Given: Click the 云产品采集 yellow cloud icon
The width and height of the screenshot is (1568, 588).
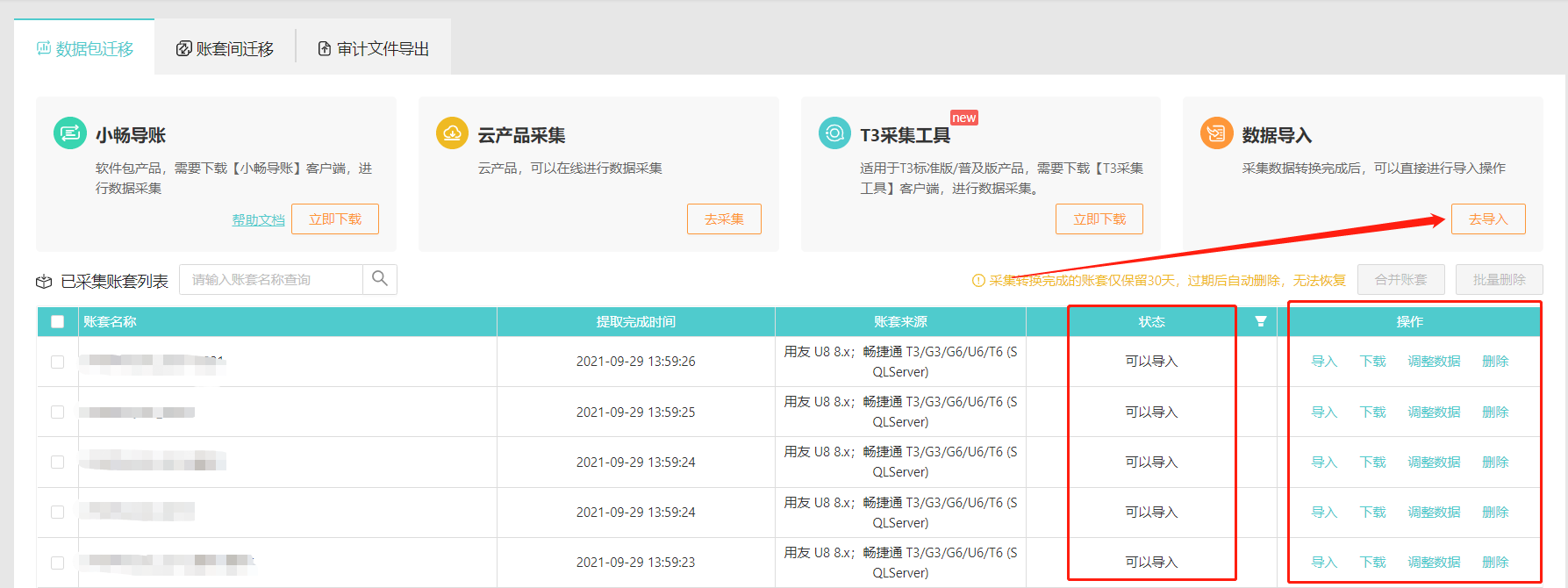Looking at the screenshot, I should point(453,133).
